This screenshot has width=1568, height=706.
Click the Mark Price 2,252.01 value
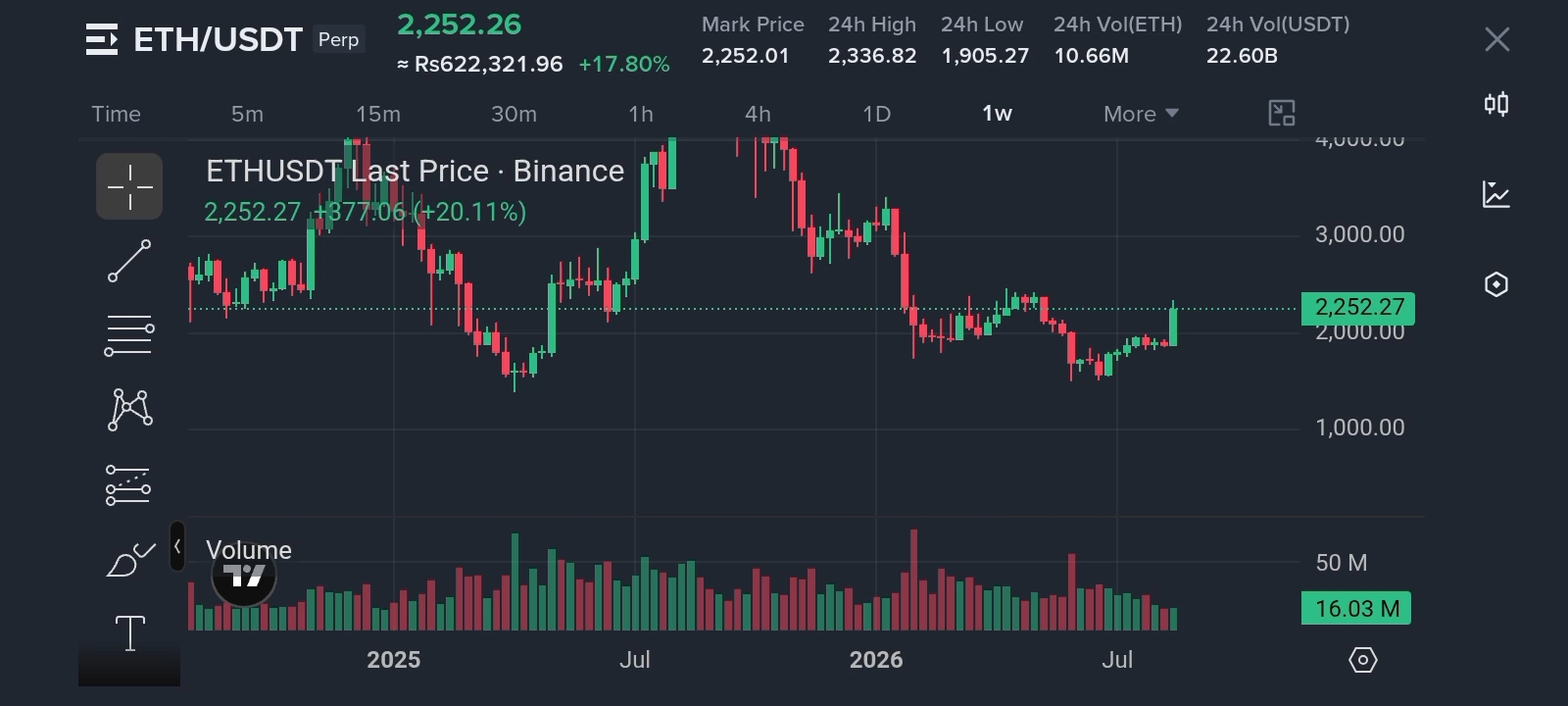click(x=745, y=56)
